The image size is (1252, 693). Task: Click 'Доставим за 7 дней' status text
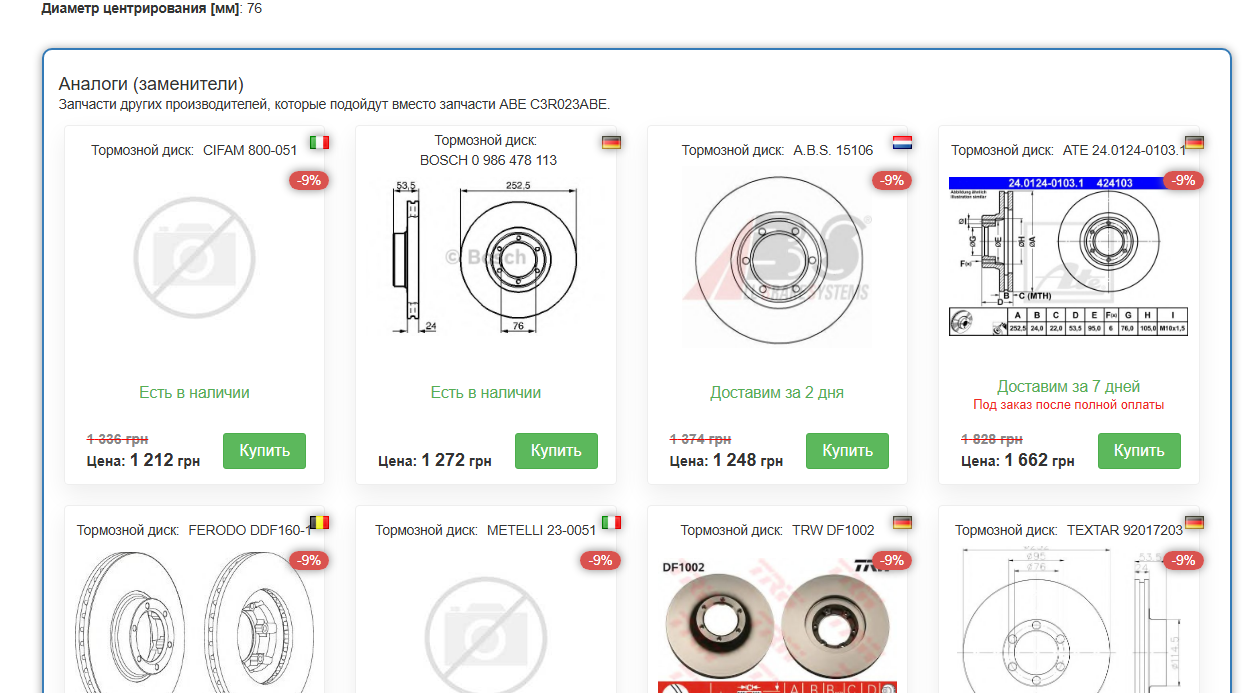point(1069,386)
